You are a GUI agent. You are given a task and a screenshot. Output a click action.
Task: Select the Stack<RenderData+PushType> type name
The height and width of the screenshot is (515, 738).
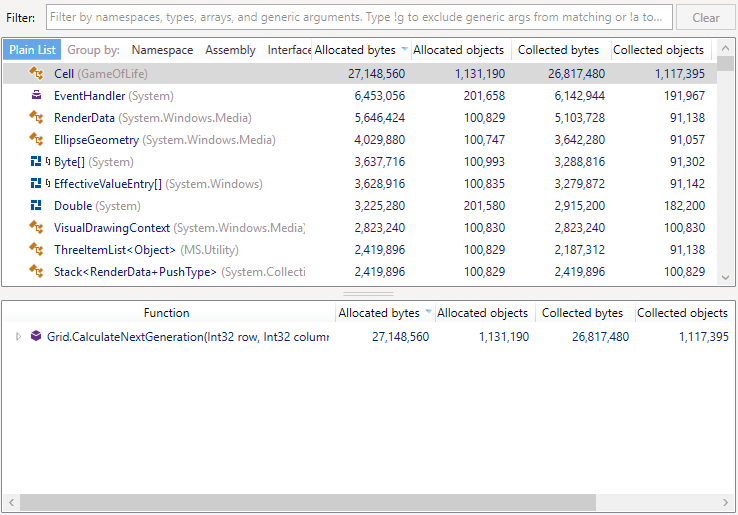pyautogui.click(x=135, y=272)
